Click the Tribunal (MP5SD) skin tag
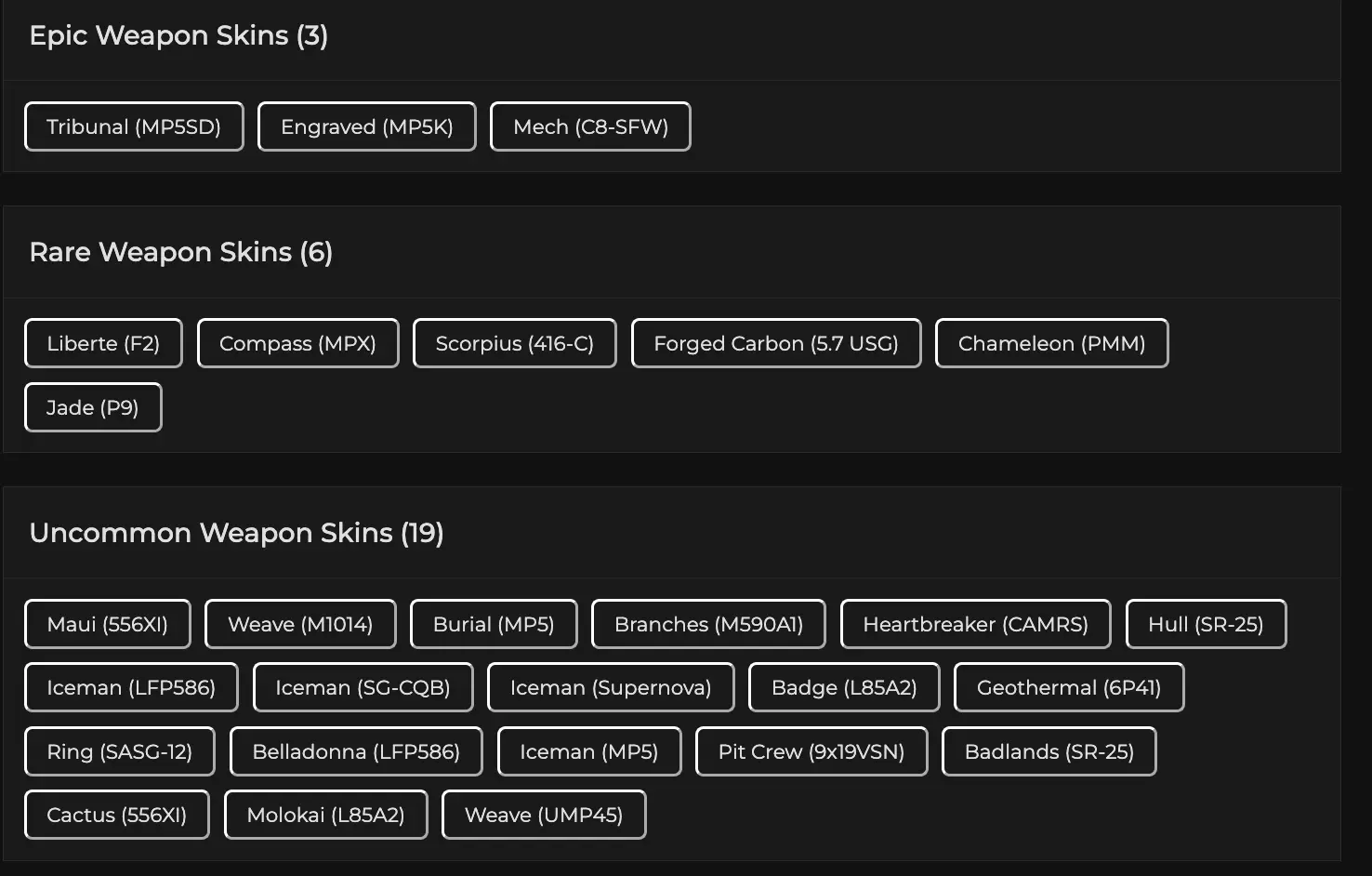The height and width of the screenshot is (876, 1372). [134, 126]
